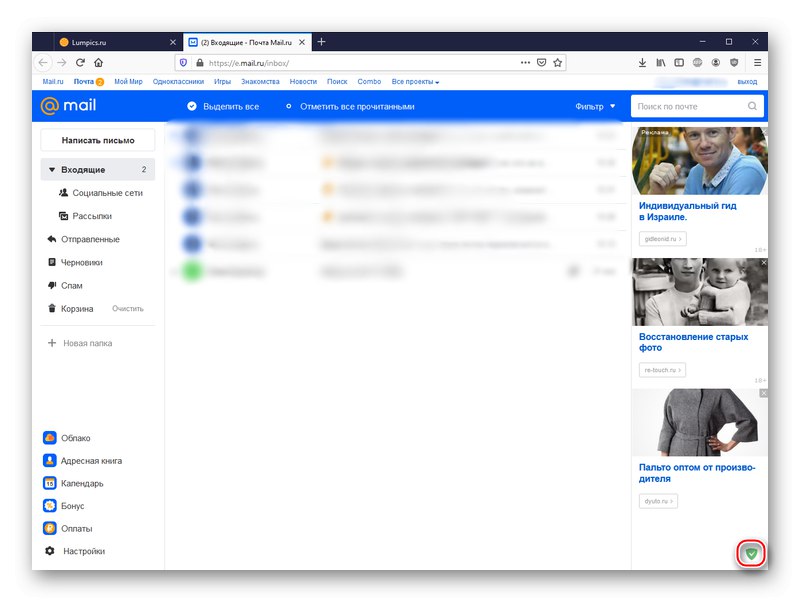Viewport: 800px width, 602px height.
Task: Click the Пальто оптом coat ad image
Action: tap(699, 422)
